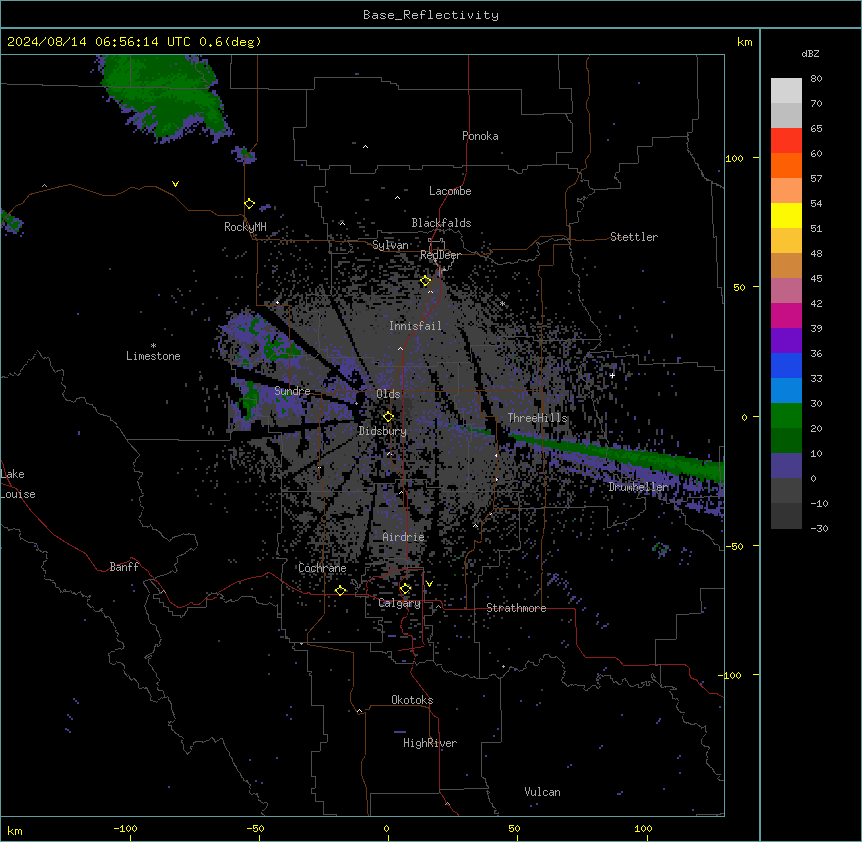Select the Calgary city label
Screen dimensions: 862x842
pyautogui.click(x=399, y=603)
